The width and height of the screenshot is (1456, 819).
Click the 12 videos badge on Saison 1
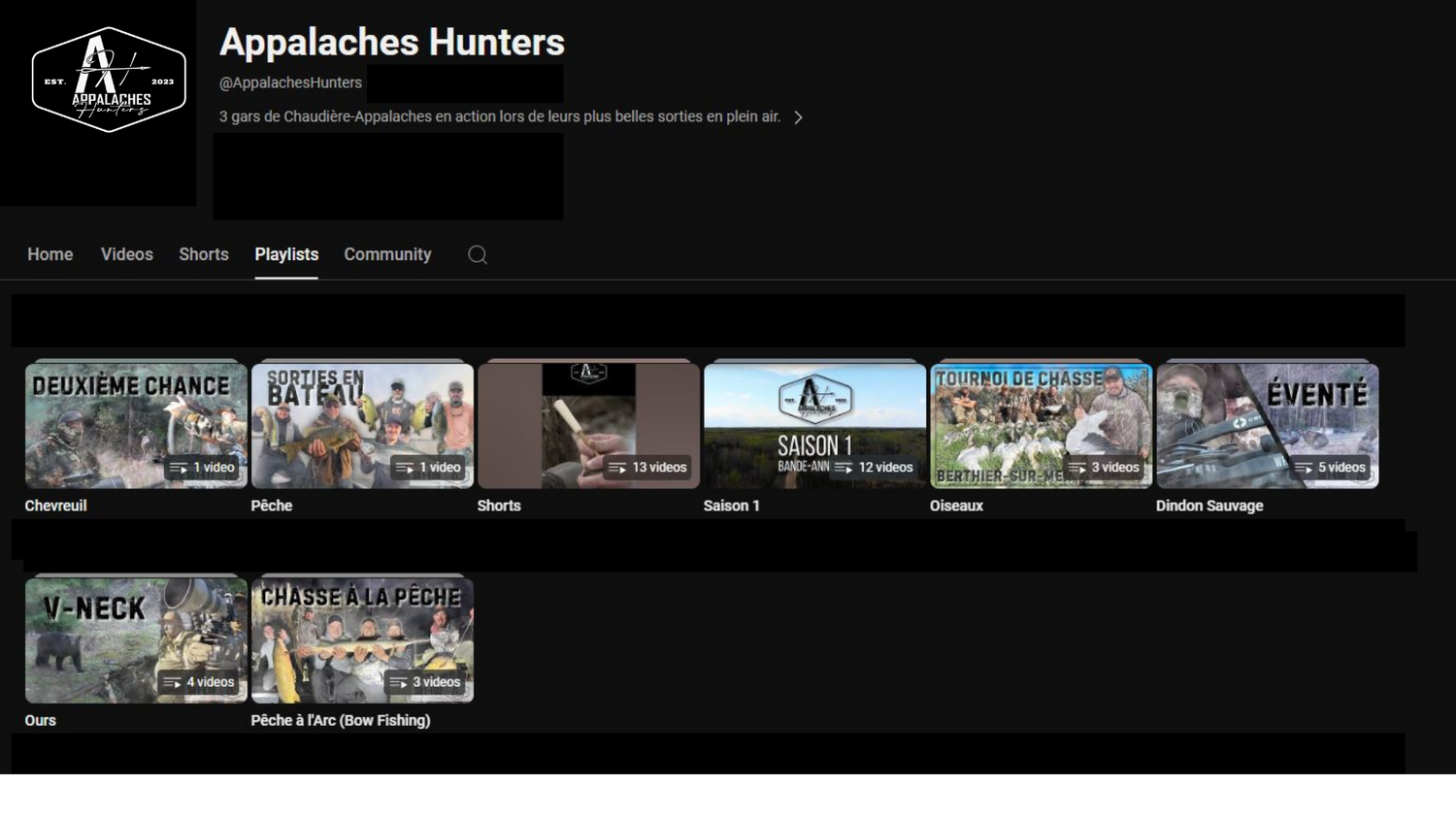click(875, 468)
